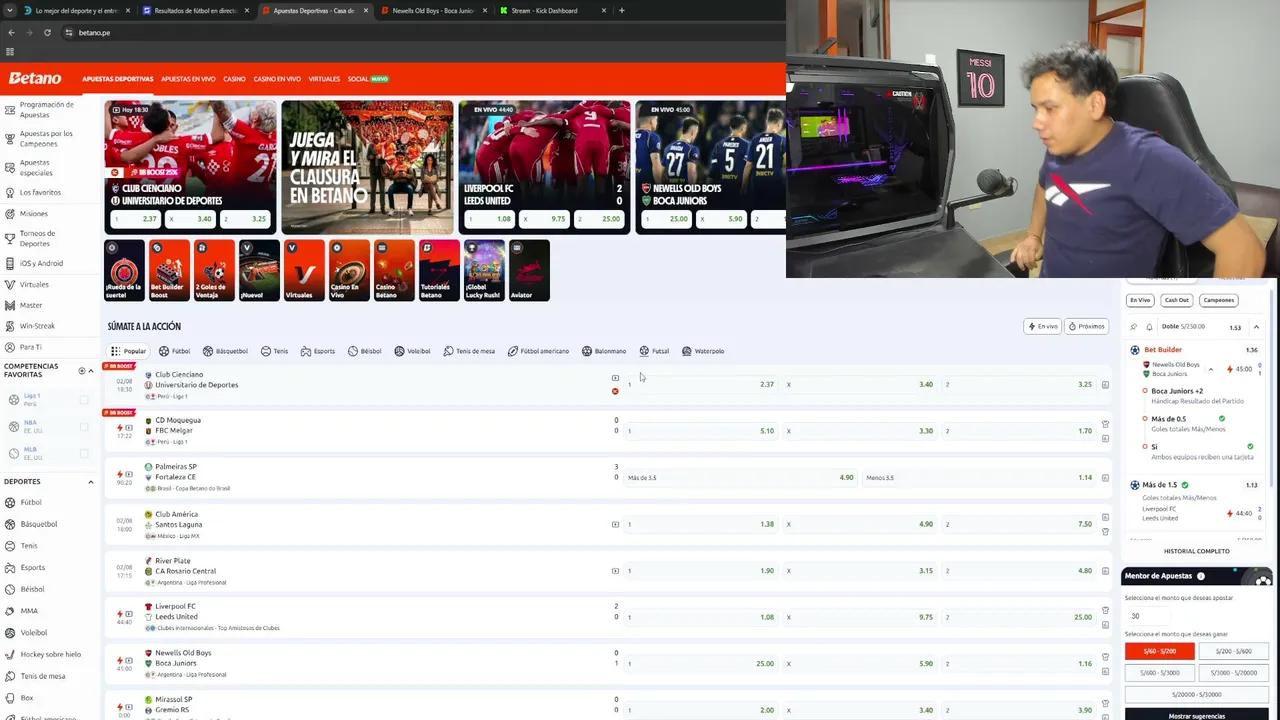Click the bet amount input field
This screenshot has height=720, width=1280.
click(x=1148, y=616)
